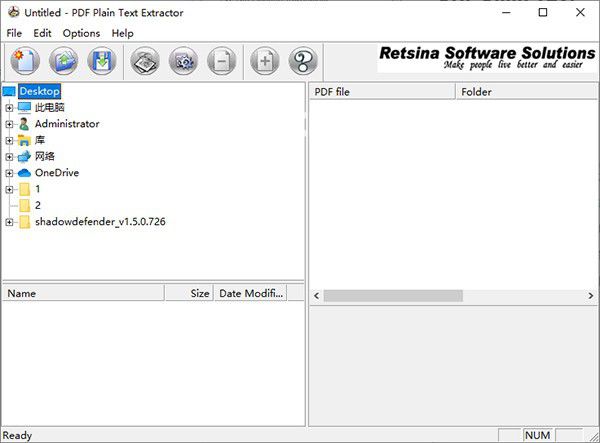The width and height of the screenshot is (600, 443).
Task: Open the settings gears toolbar icon
Action: point(183,61)
